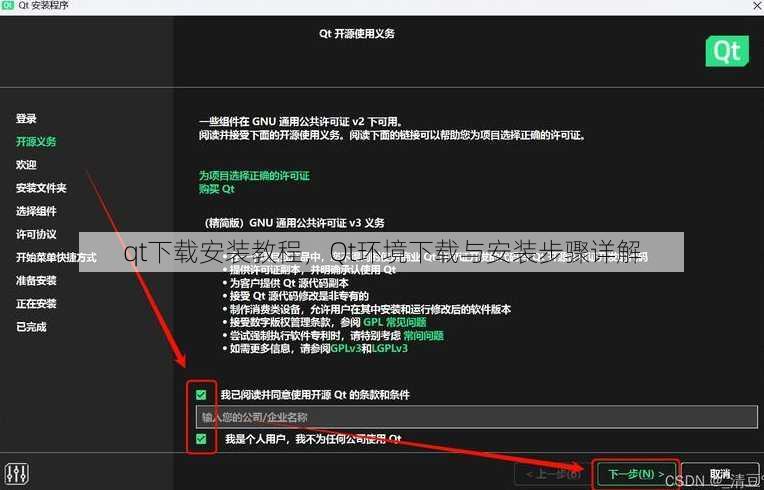Screen dimensions: 764x490
Task: Click the text (精简版) GNU 通用公共许可证 v3 义务
Action: pos(295,223)
